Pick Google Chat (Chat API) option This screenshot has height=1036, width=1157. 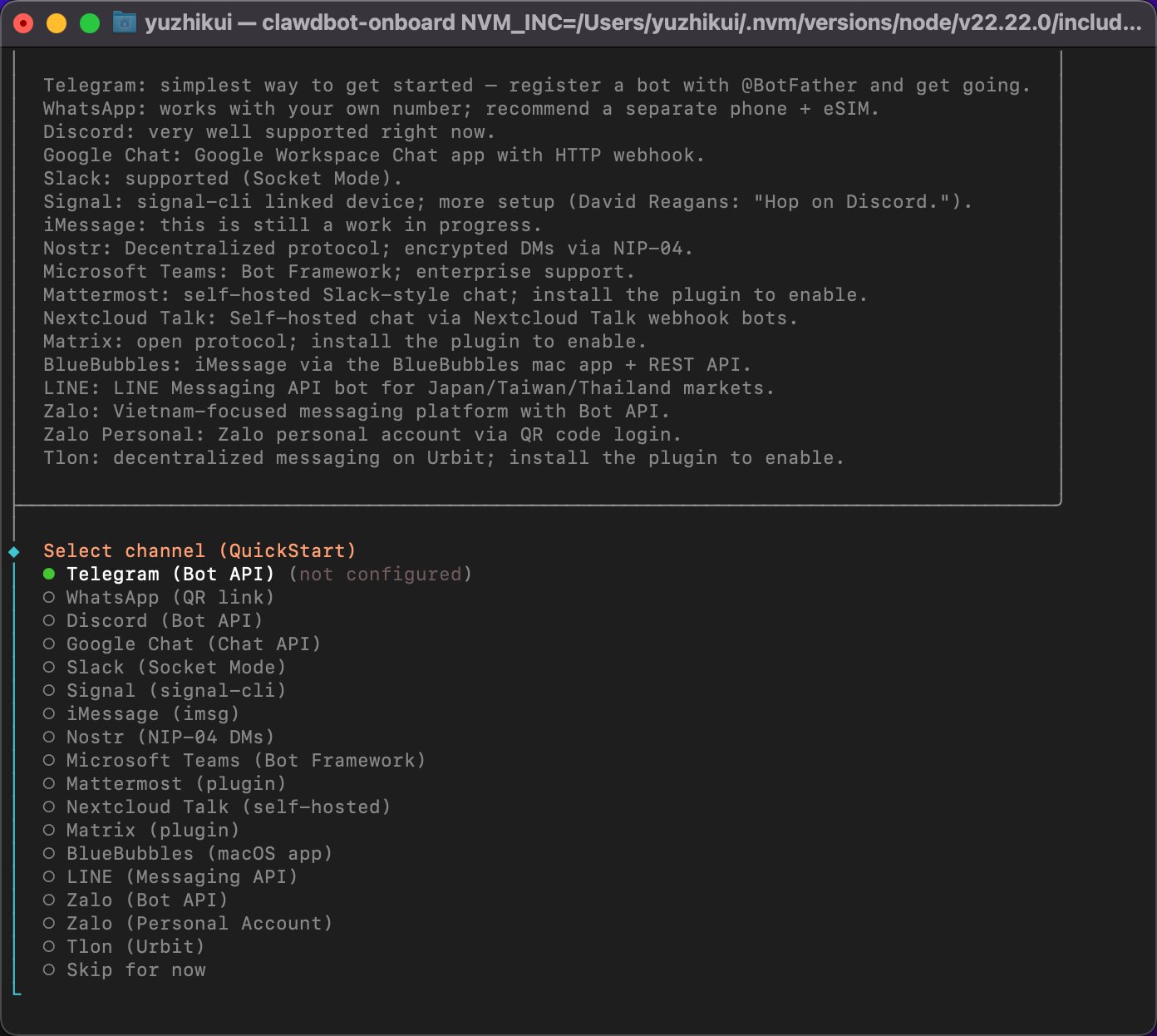click(182, 644)
